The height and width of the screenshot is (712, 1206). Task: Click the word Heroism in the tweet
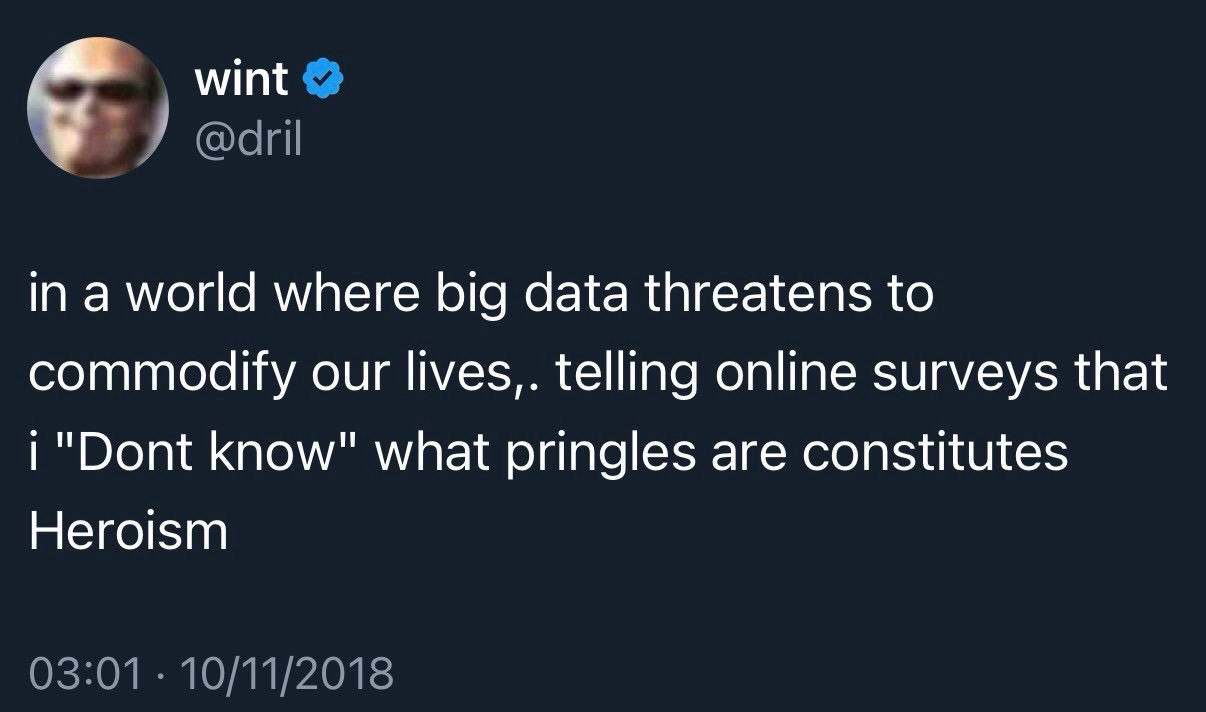(x=128, y=531)
